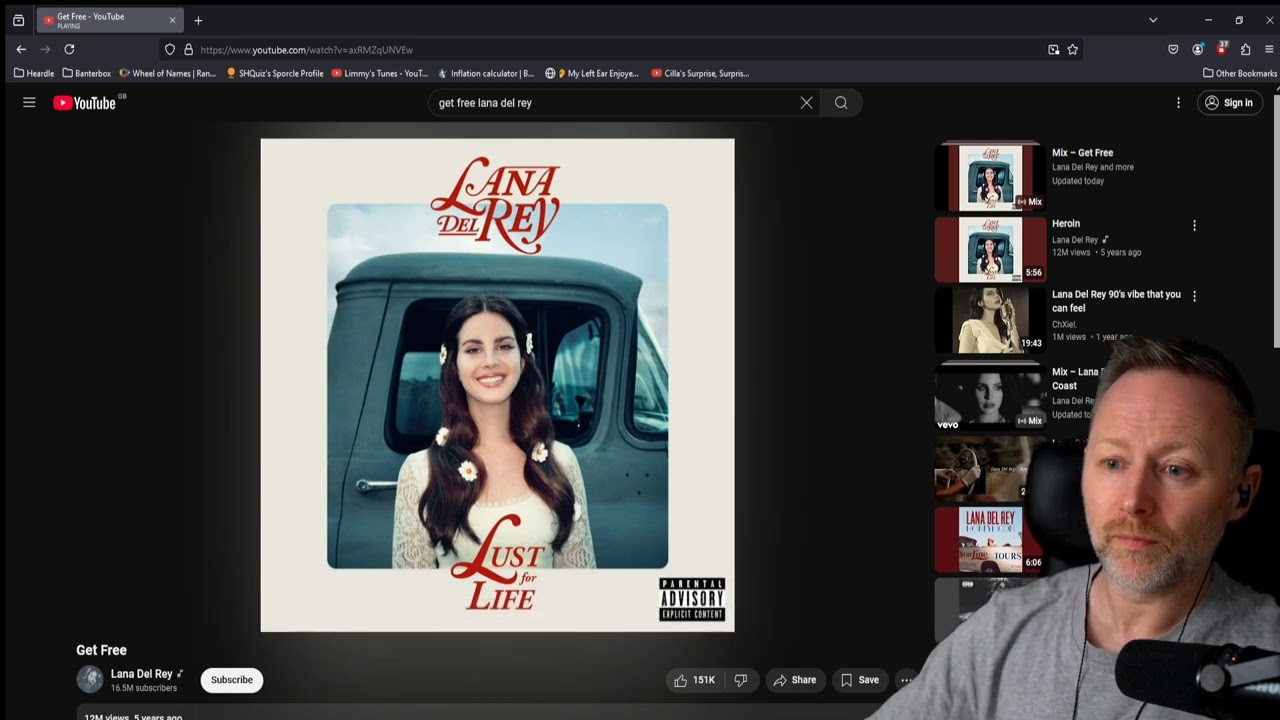Open My Left Ear Enjoye... bookmark
Viewport: 1280px width, 720px height.
click(x=592, y=73)
